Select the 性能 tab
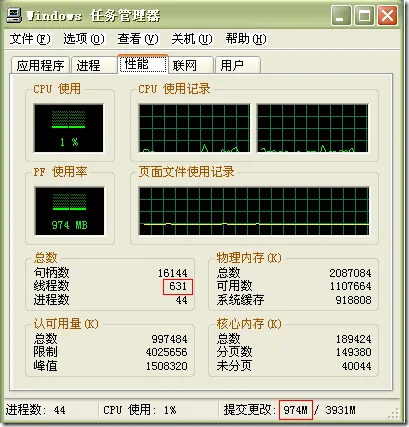The image size is (409, 427). tap(143, 64)
